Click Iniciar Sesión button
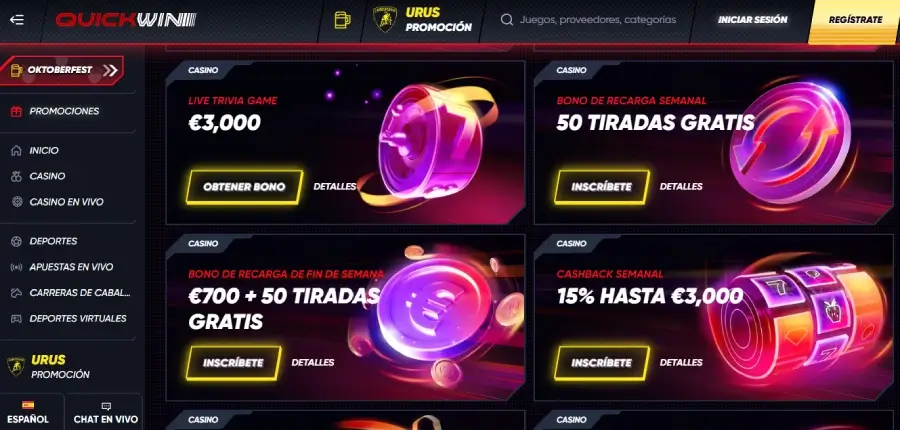The height and width of the screenshot is (430, 900). 752,20
